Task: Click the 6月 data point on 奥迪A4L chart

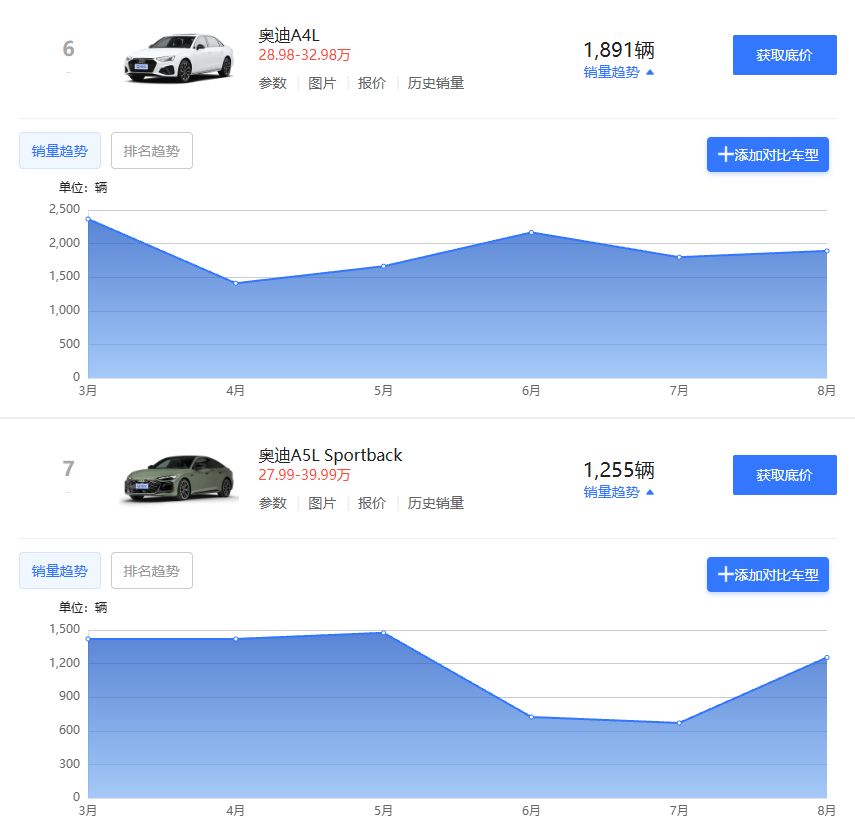Action: (x=532, y=232)
